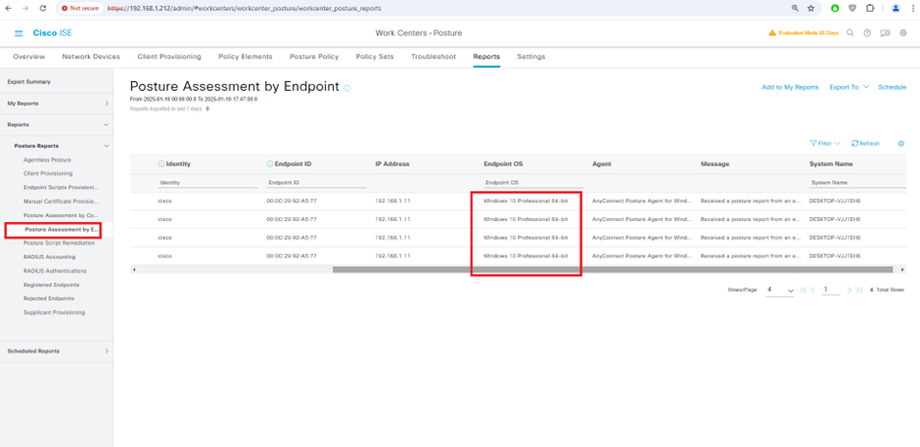Open the Filter dropdown
The height and width of the screenshot is (447, 920).
[x=825, y=143]
